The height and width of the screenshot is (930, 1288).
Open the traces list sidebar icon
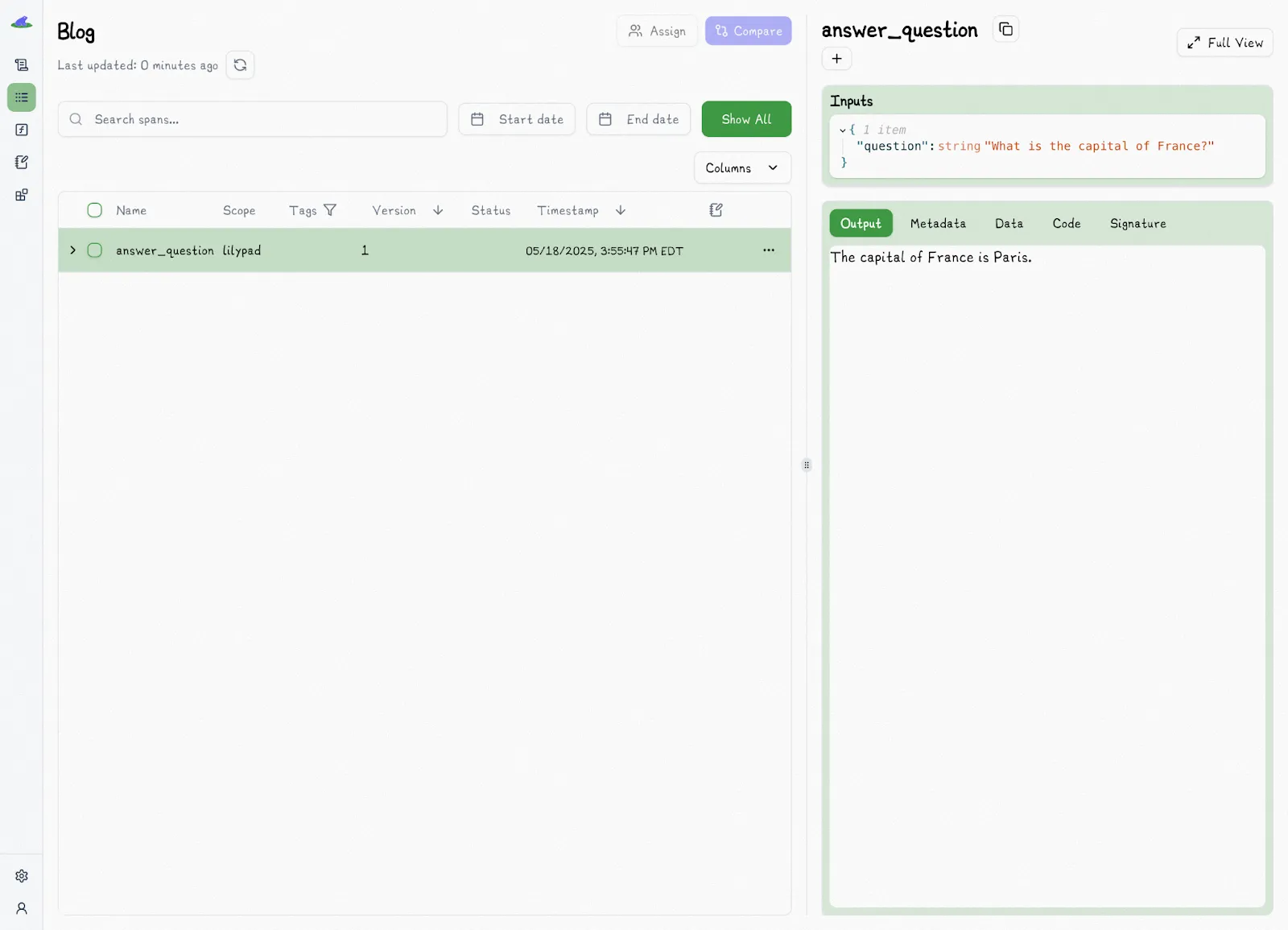coord(22,97)
